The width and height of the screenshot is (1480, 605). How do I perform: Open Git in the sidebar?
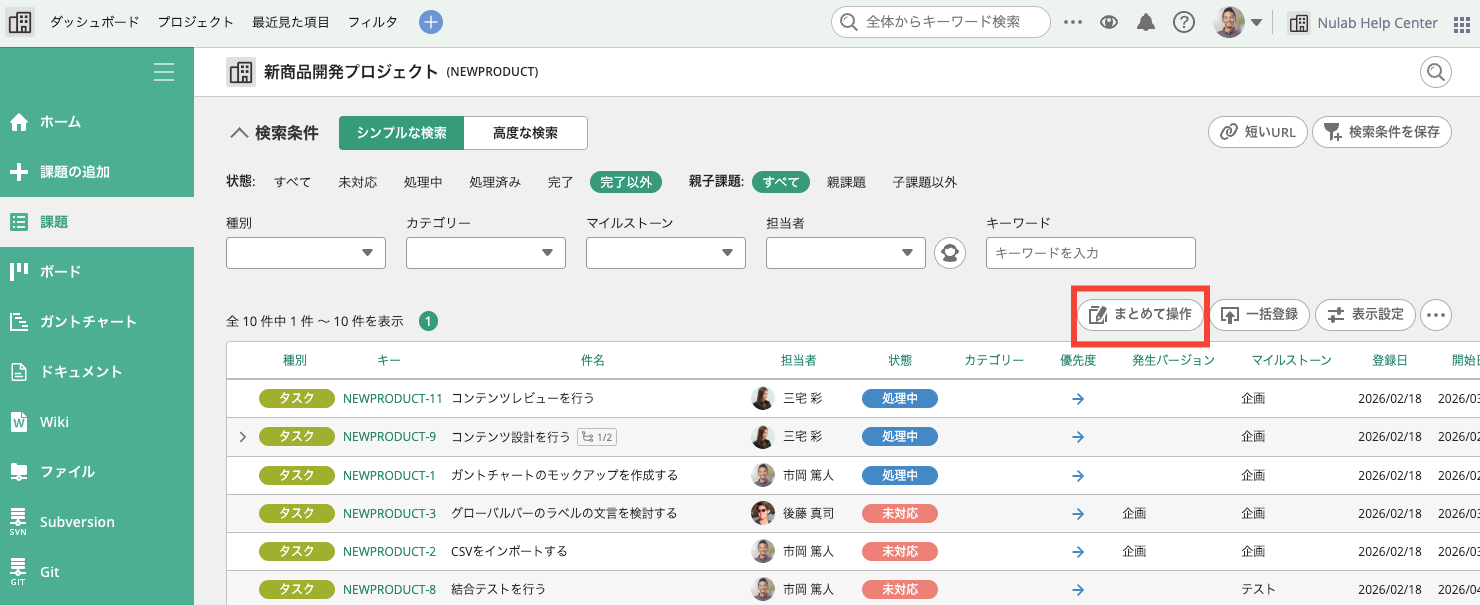[97, 572]
